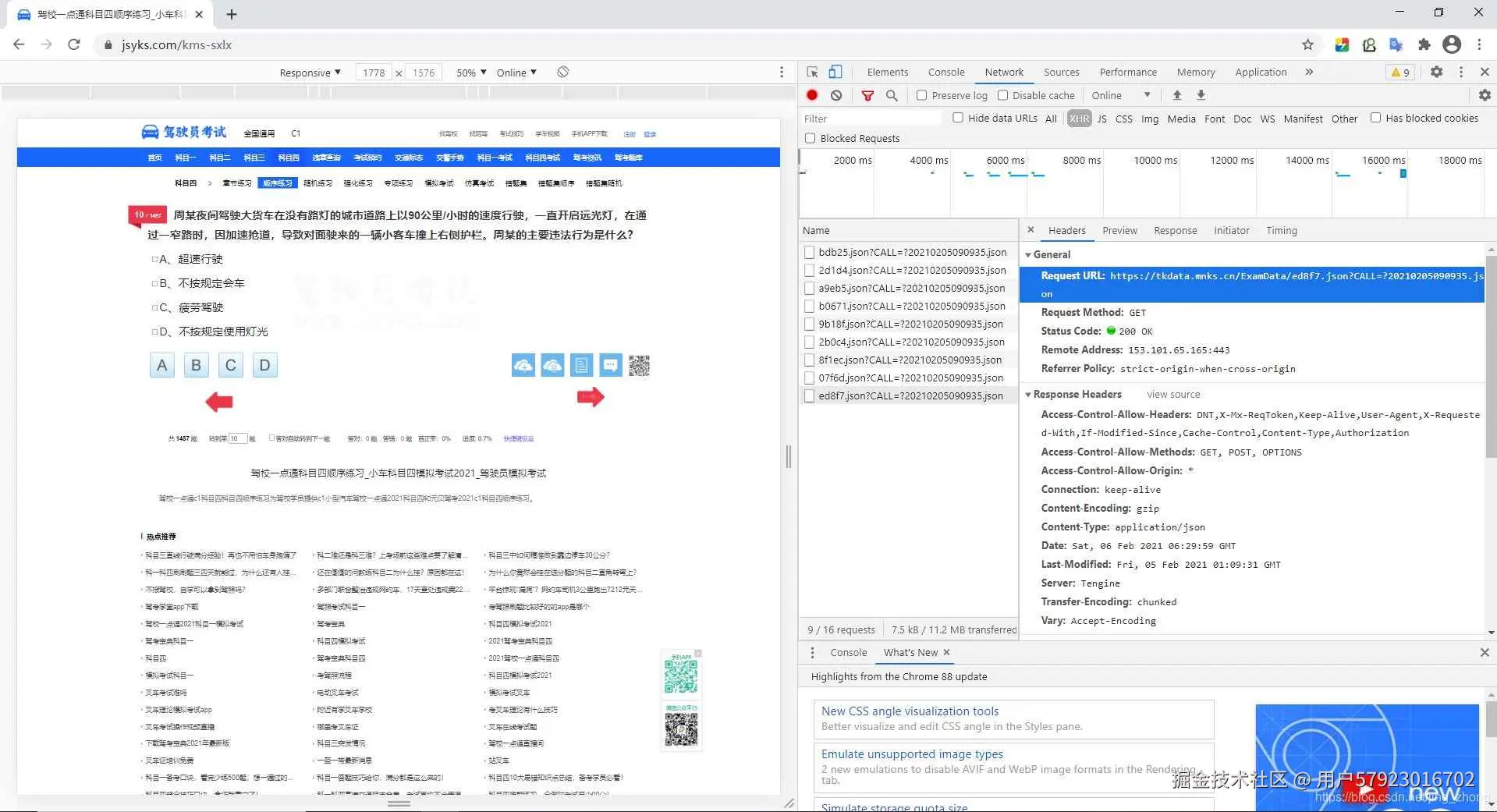Screen dimensions: 1497x812
Task: Go to the next question red arrow
Action: [x=591, y=397]
